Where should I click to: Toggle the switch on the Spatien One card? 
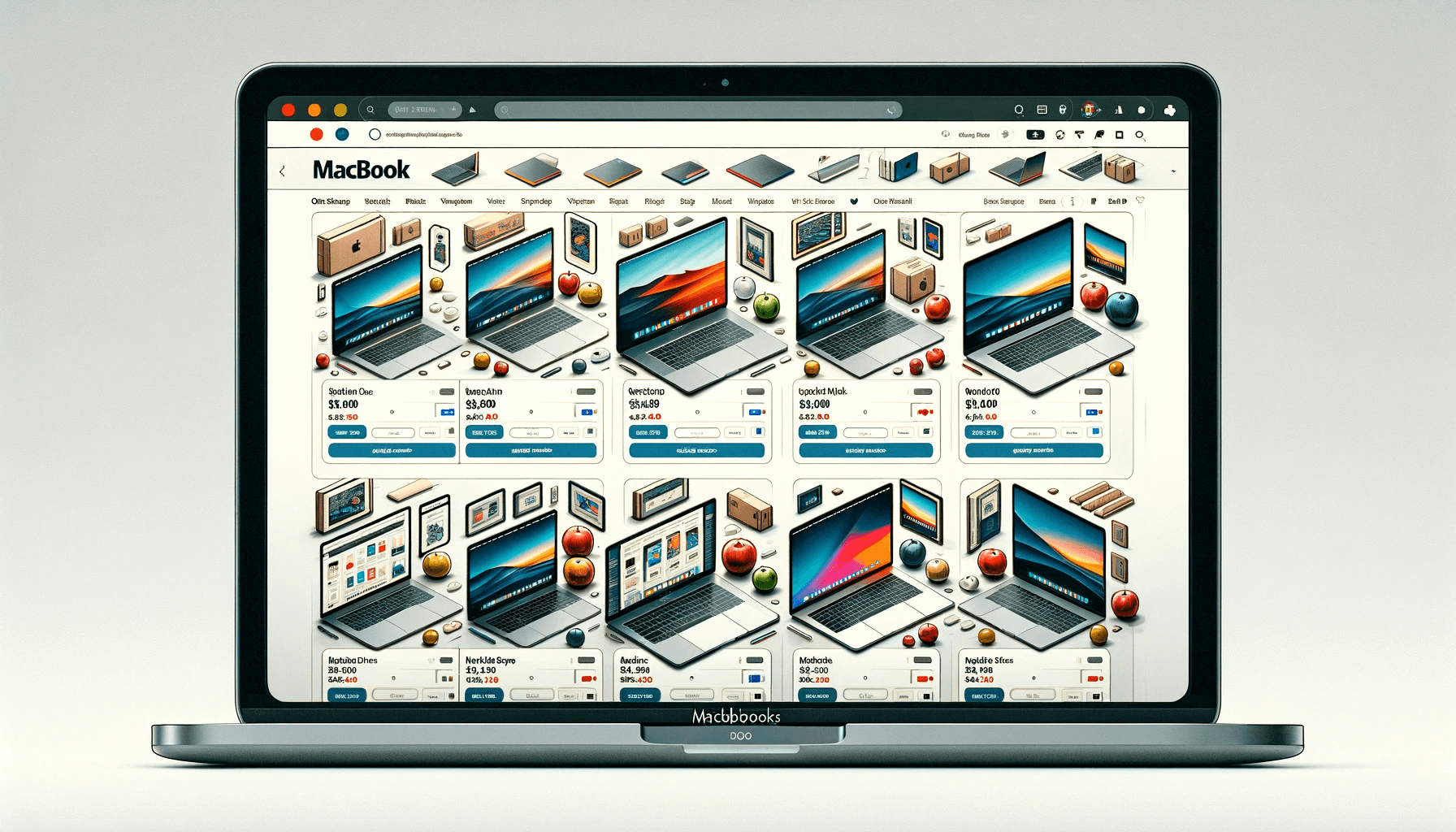click(446, 392)
